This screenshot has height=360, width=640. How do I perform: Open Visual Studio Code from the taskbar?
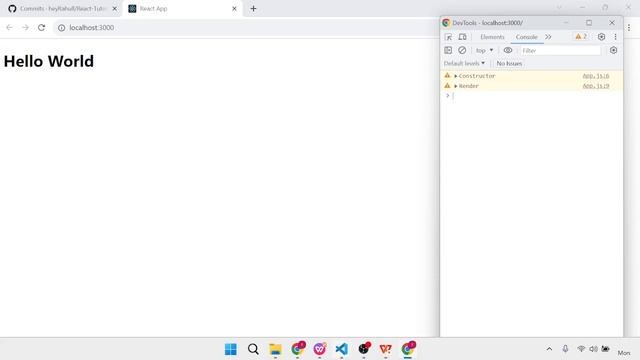point(342,349)
